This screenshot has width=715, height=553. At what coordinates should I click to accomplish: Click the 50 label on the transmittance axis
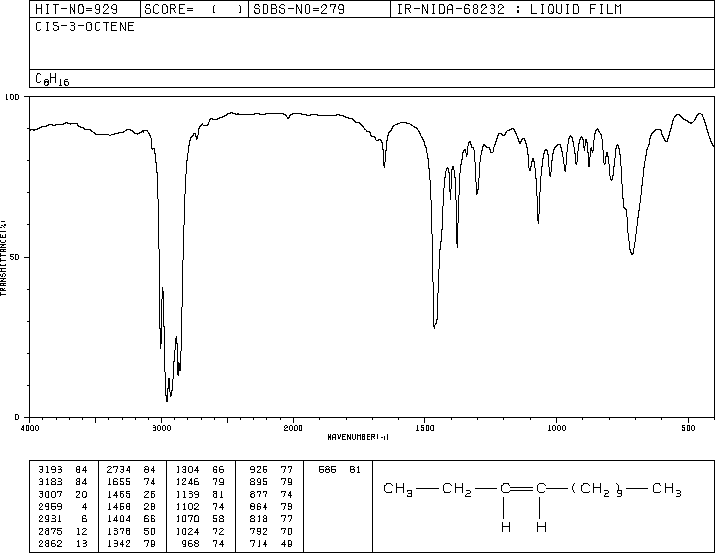pos(15,257)
